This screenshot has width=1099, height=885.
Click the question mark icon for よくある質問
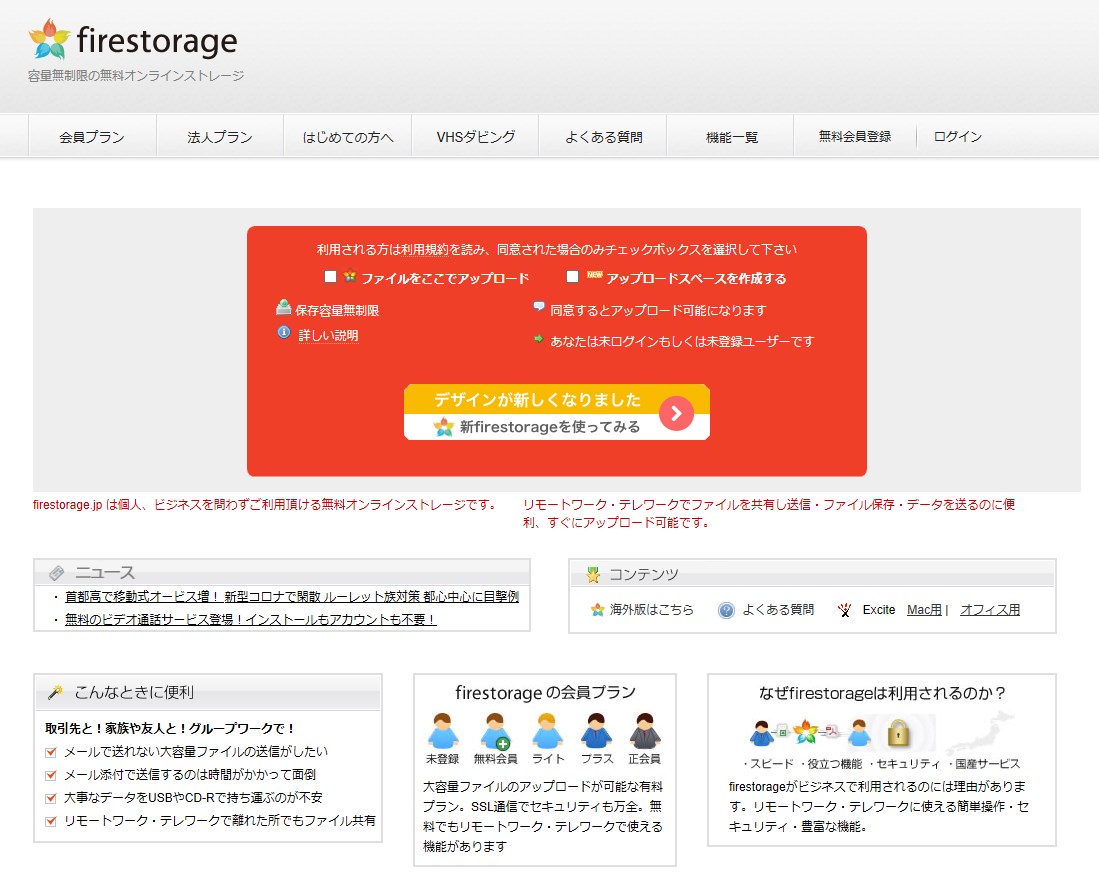coord(727,610)
